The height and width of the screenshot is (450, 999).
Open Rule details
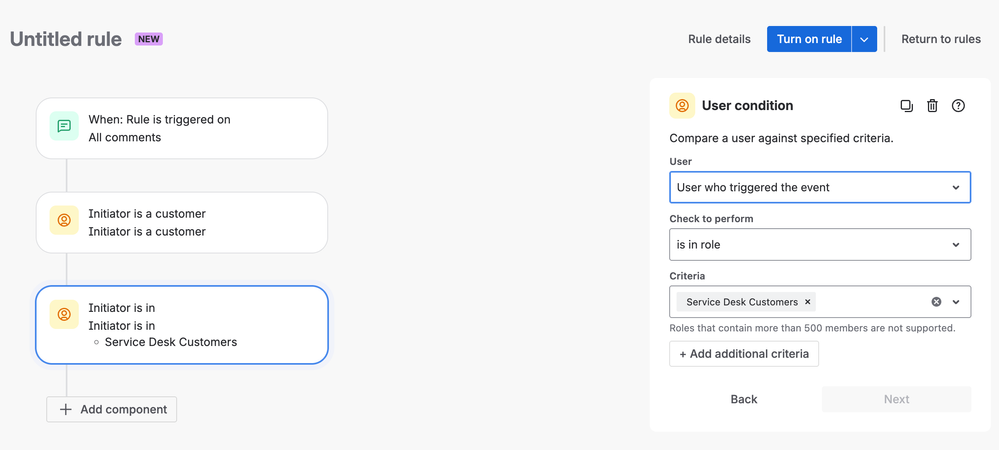click(x=719, y=39)
